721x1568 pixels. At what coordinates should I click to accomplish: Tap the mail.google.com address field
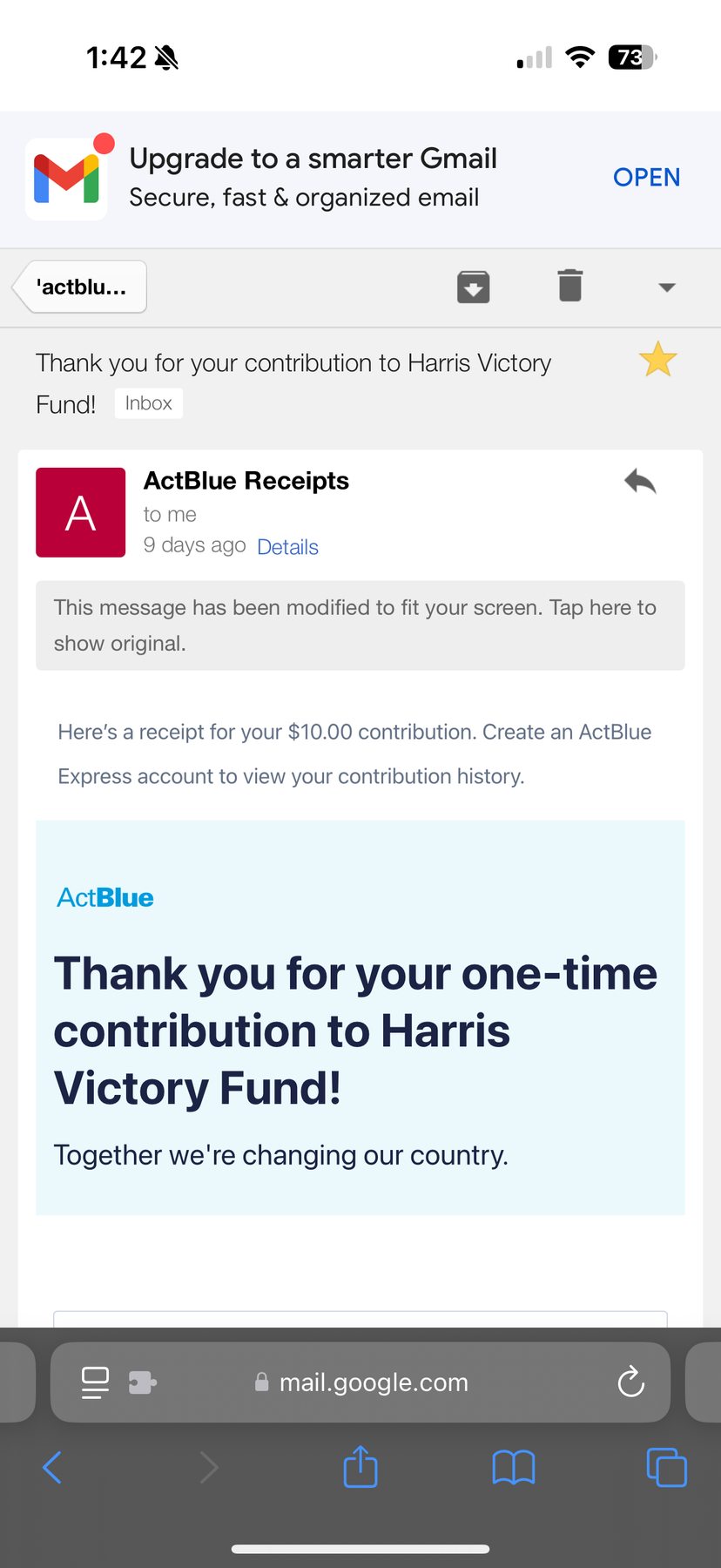(374, 1382)
